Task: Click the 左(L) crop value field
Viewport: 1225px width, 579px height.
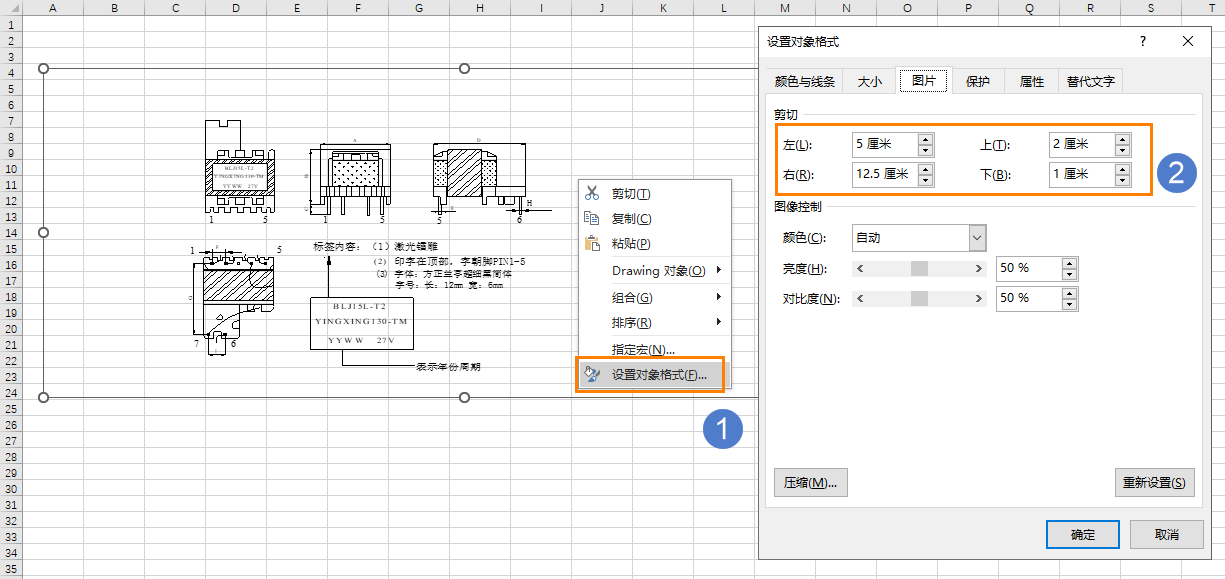Action: [884, 144]
